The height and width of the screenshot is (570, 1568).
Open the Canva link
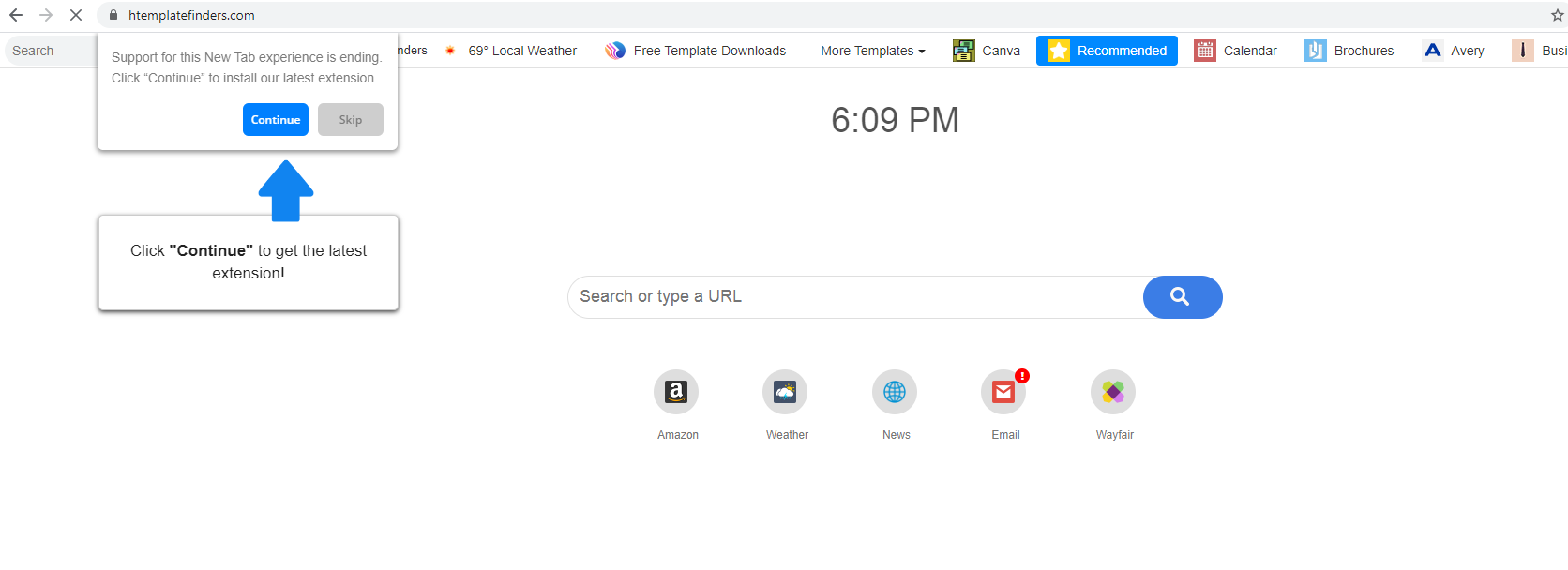click(1002, 51)
